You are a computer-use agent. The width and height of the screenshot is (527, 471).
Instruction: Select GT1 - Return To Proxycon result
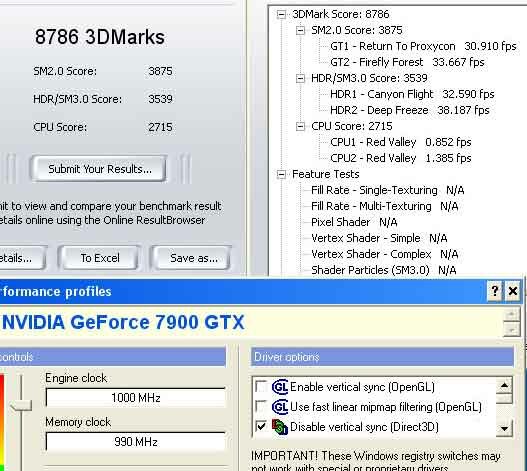423,46
